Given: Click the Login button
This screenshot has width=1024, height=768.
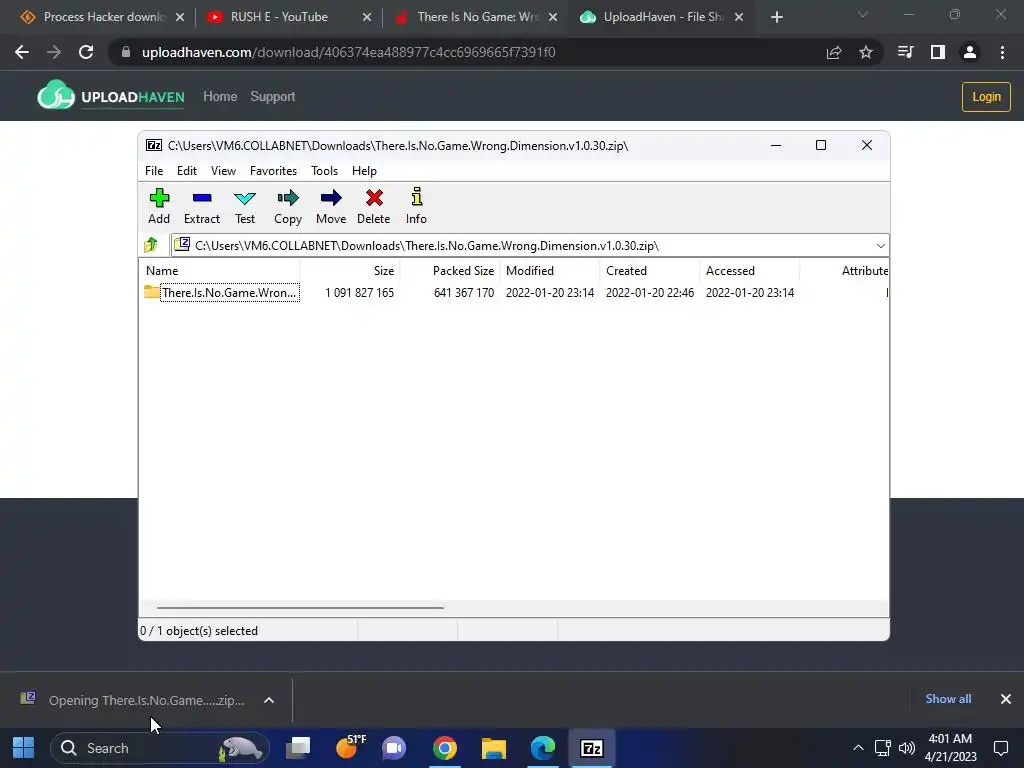Looking at the screenshot, I should click(986, 97).
